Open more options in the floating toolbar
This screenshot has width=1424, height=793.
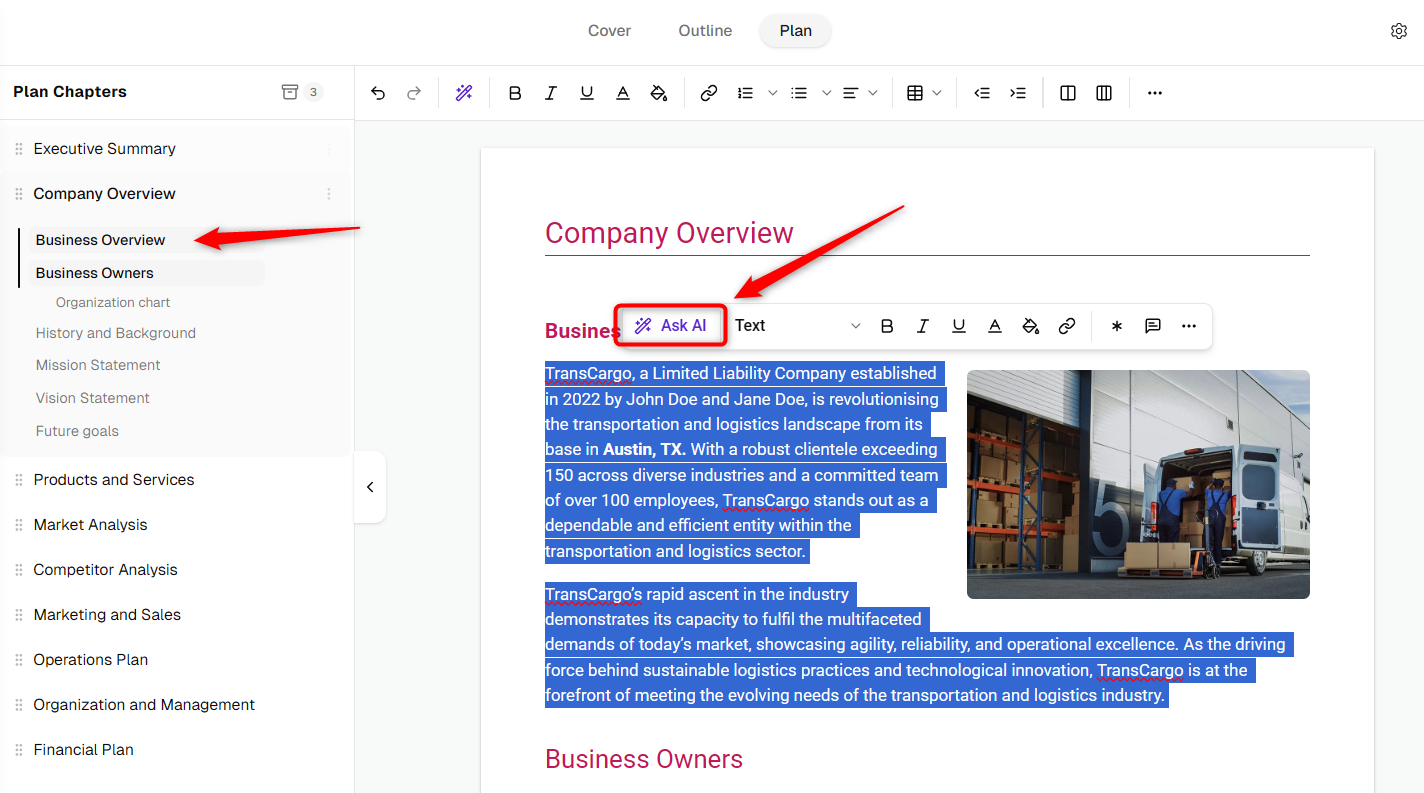1189,326
